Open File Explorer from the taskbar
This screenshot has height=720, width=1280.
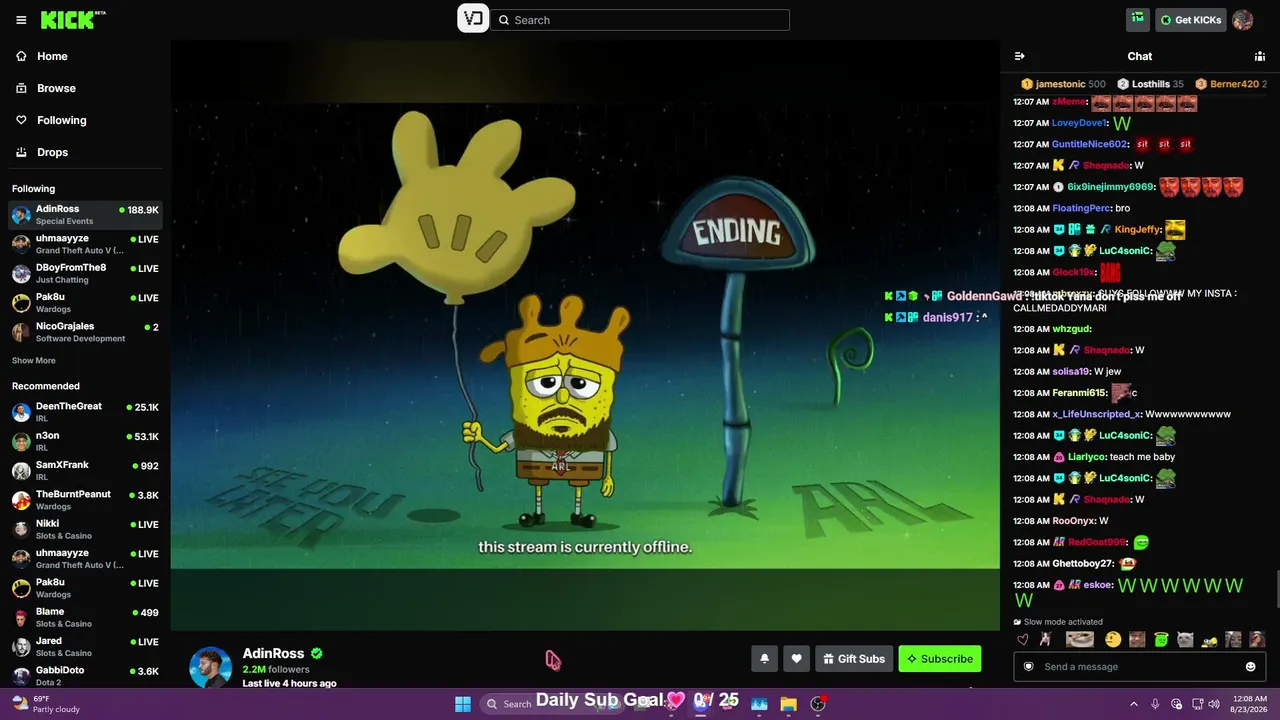pyautogui.click(x=788, y=704)
